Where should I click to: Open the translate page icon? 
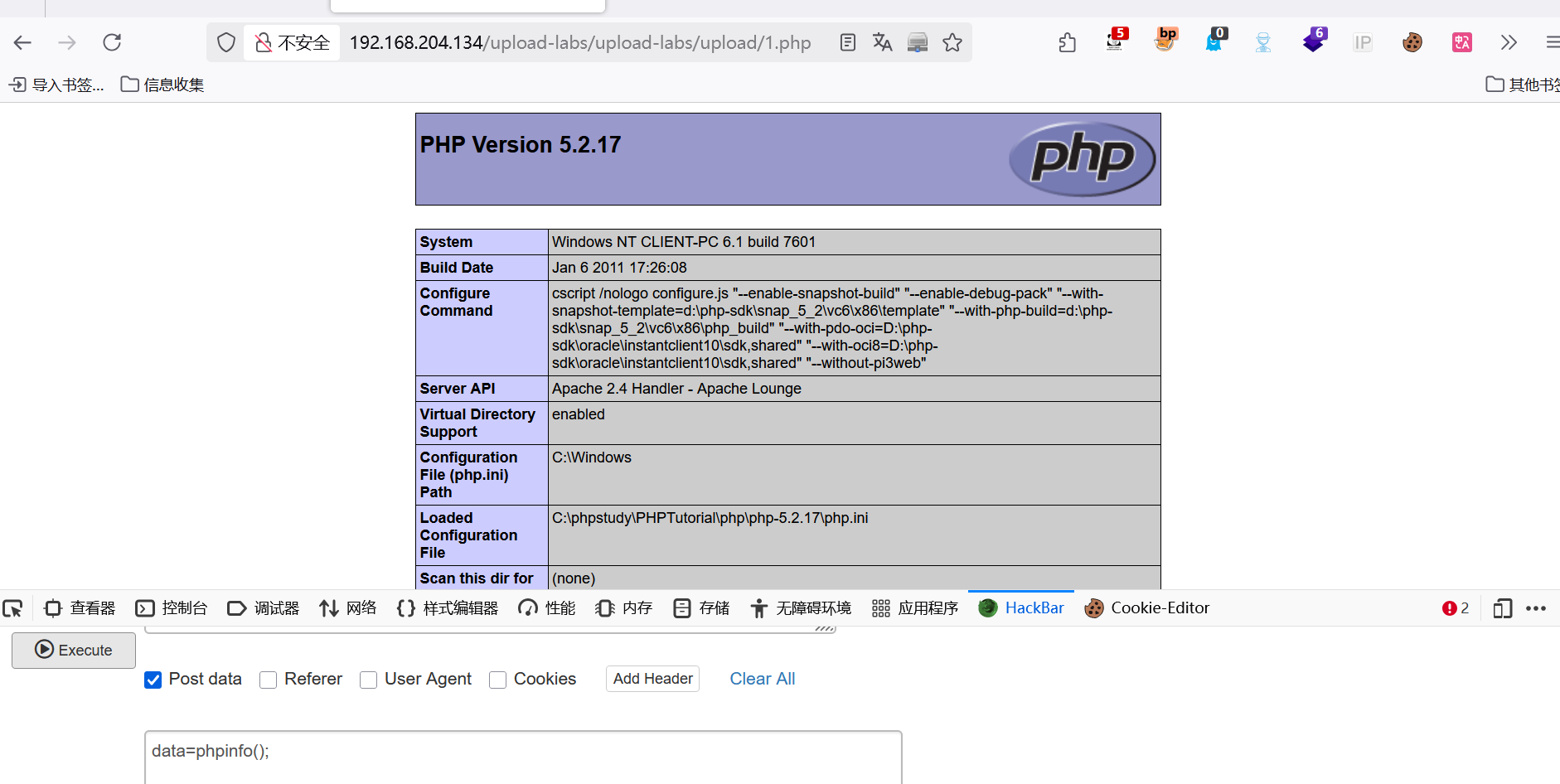pos(882,42)
